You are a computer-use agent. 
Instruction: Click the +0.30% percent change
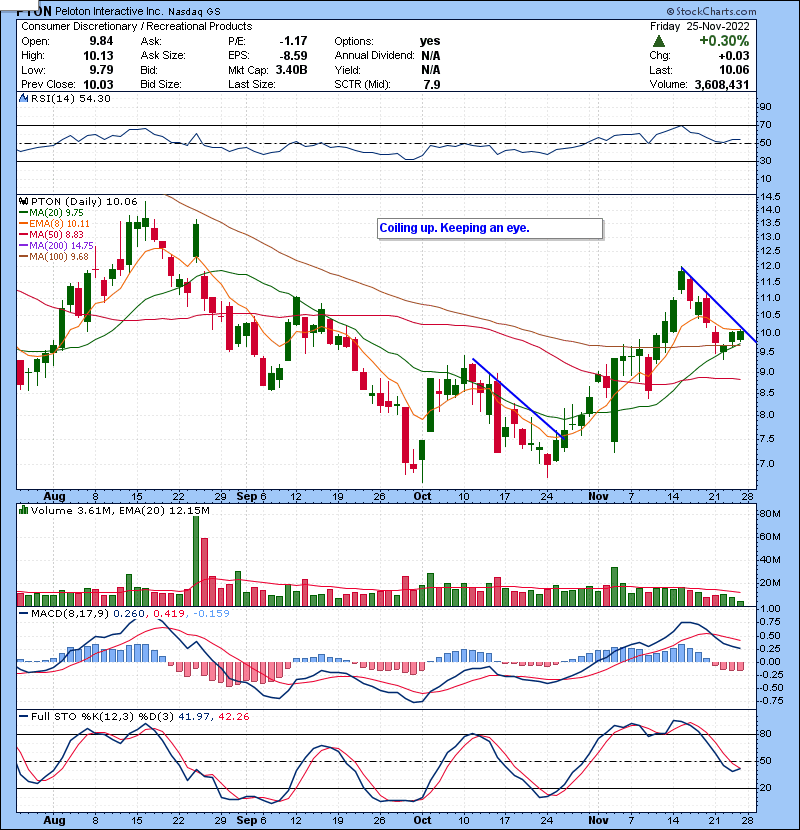coord(724,41)
